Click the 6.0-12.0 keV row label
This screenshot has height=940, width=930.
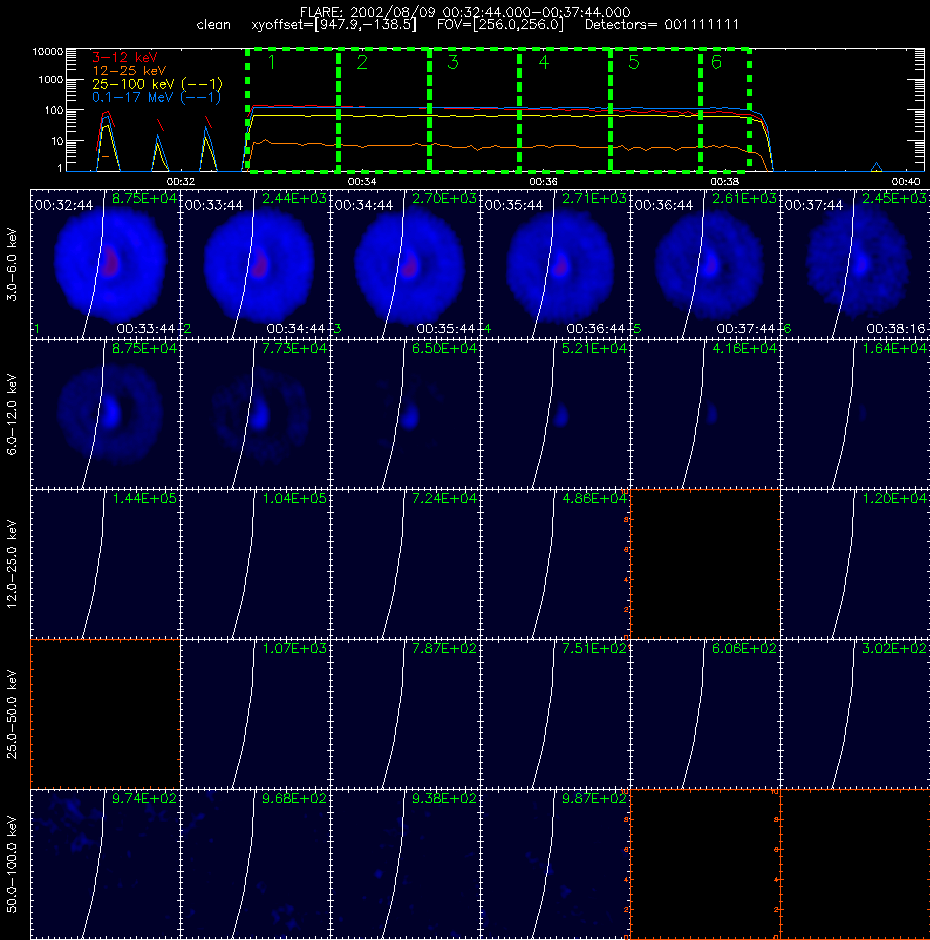[12, 414]
